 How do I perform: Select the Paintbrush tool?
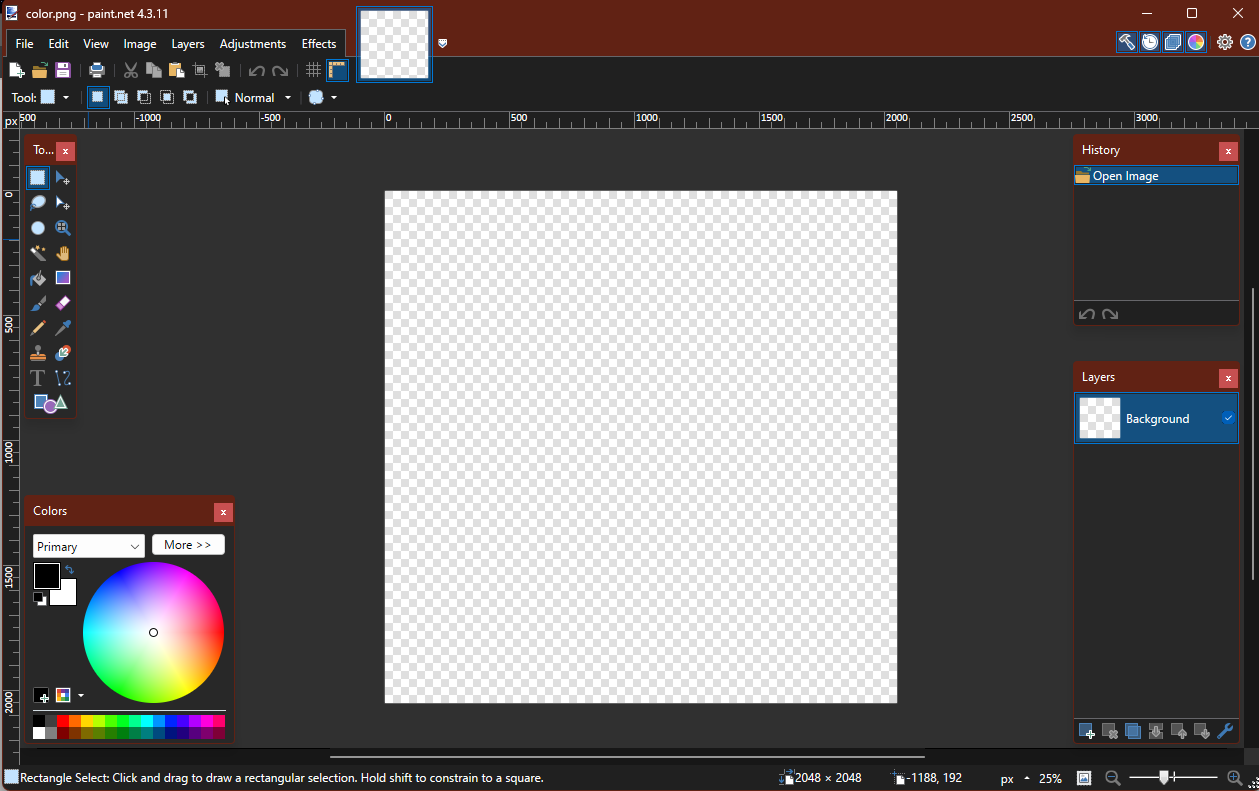click(x=38, y=303)
